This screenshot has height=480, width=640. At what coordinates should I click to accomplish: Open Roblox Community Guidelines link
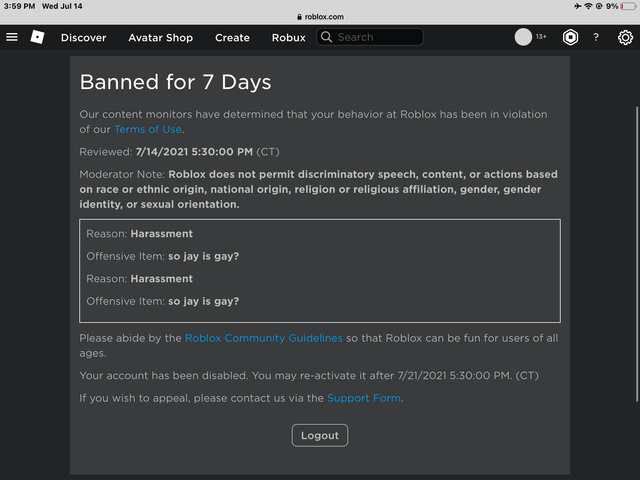(264, 338)
